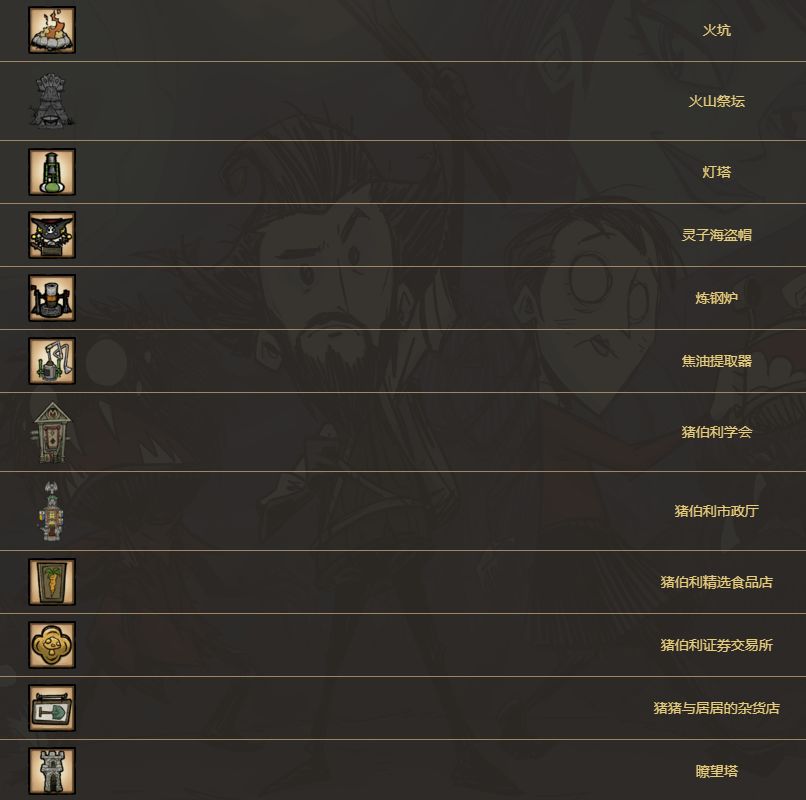Viewport: 806px width, 800px height.
Task: Select the city hall building icon
Action: tap(51, 511)
